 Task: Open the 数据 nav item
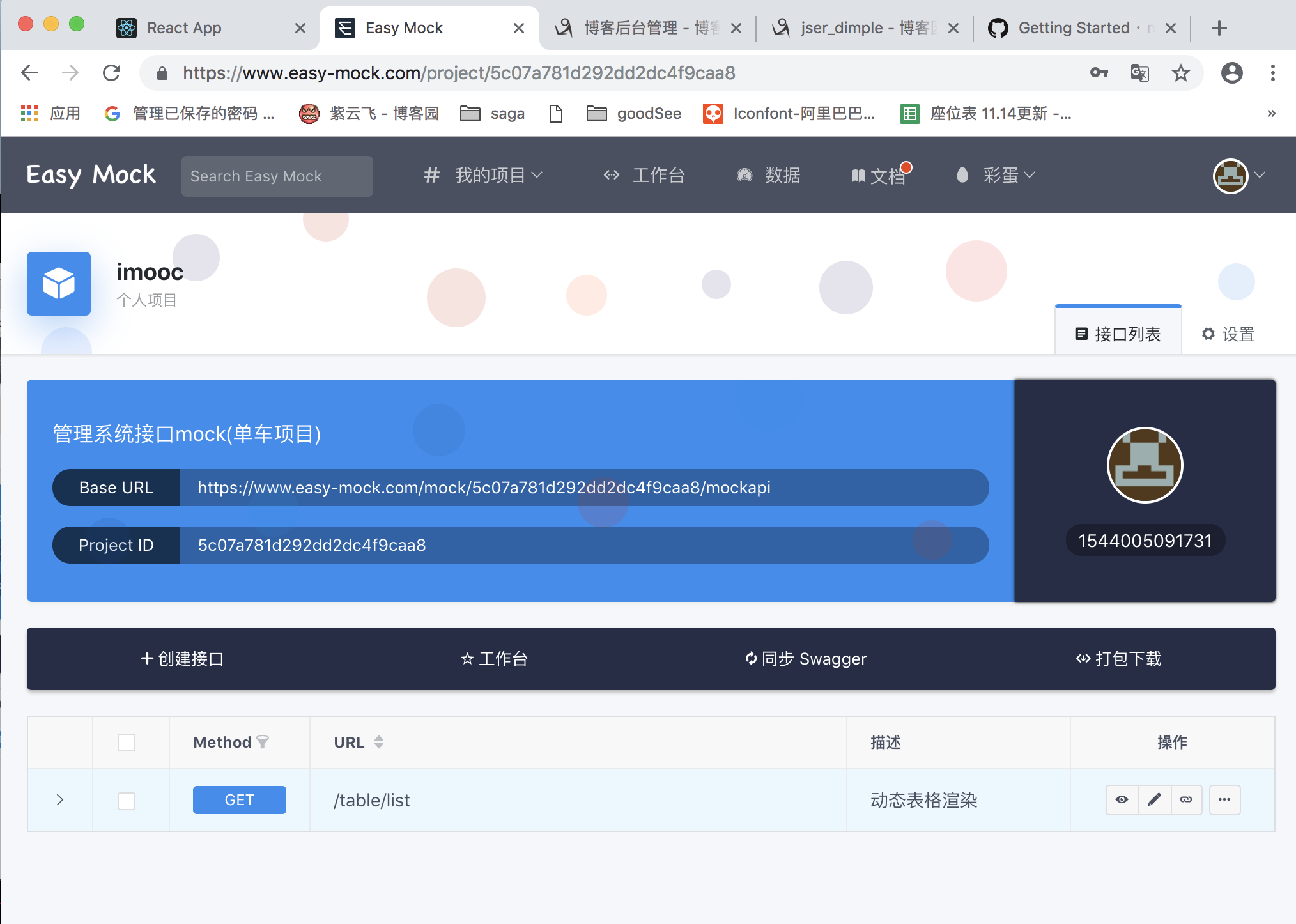(768, 175)
